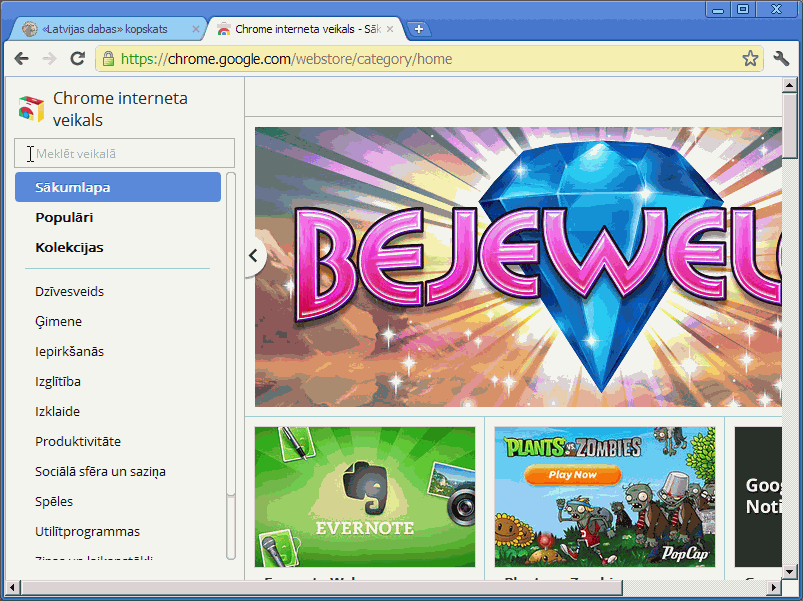Bookmark this page with the star icon
Screen dimensions: 803x601
pos(750,59)
